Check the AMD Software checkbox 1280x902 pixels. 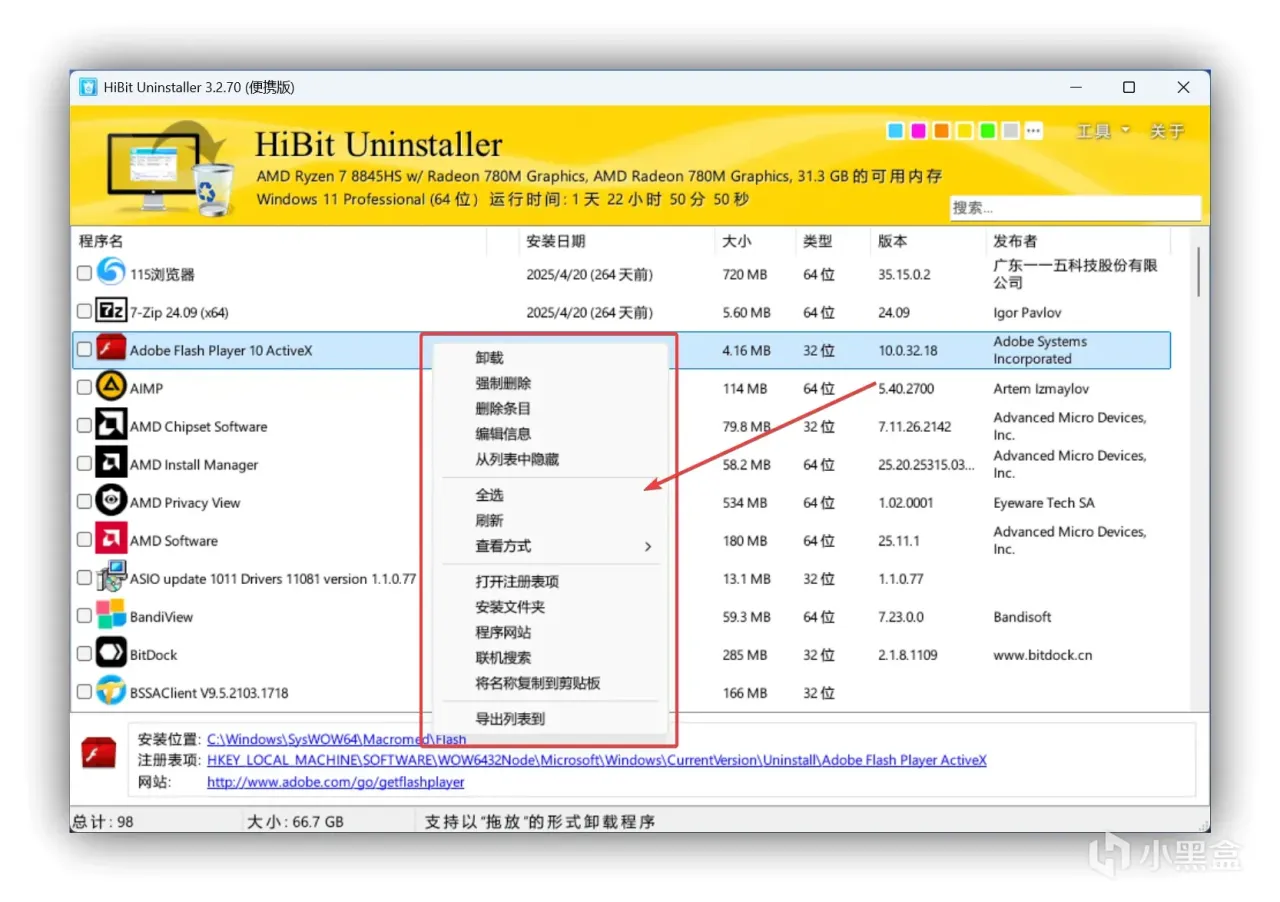click(x=84, y=540)
